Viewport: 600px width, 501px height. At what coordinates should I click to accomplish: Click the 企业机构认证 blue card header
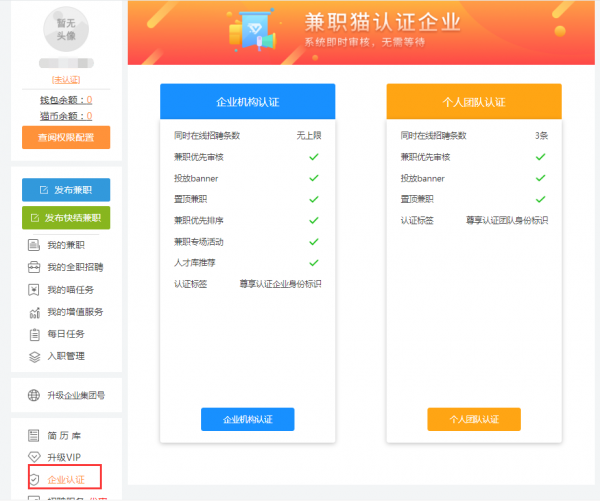(248, 101)
